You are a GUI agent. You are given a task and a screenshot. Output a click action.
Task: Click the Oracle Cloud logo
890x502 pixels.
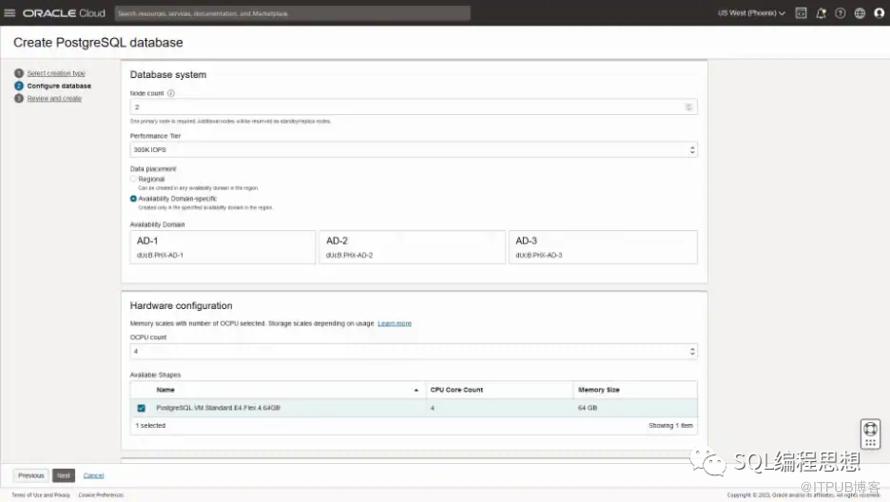click(64, 13)
